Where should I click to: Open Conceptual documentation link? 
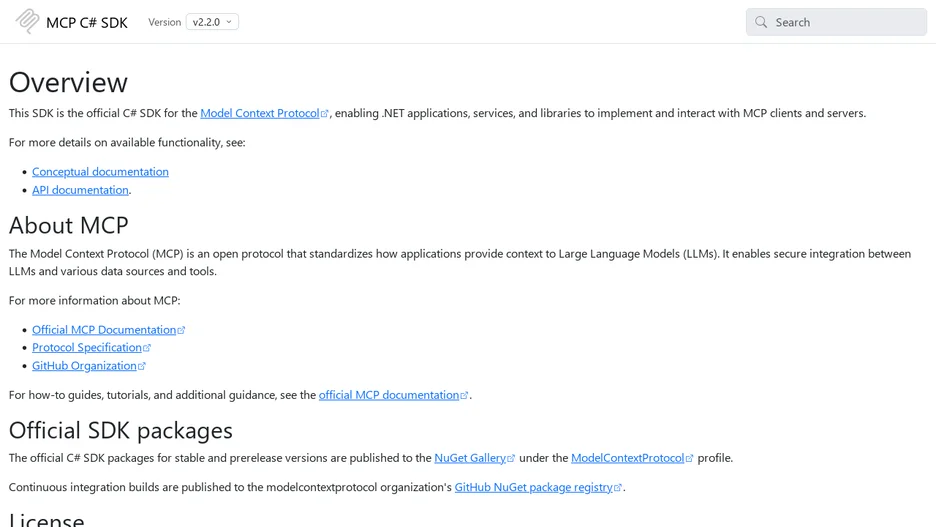pyautogui.click(x=100, y=172)
